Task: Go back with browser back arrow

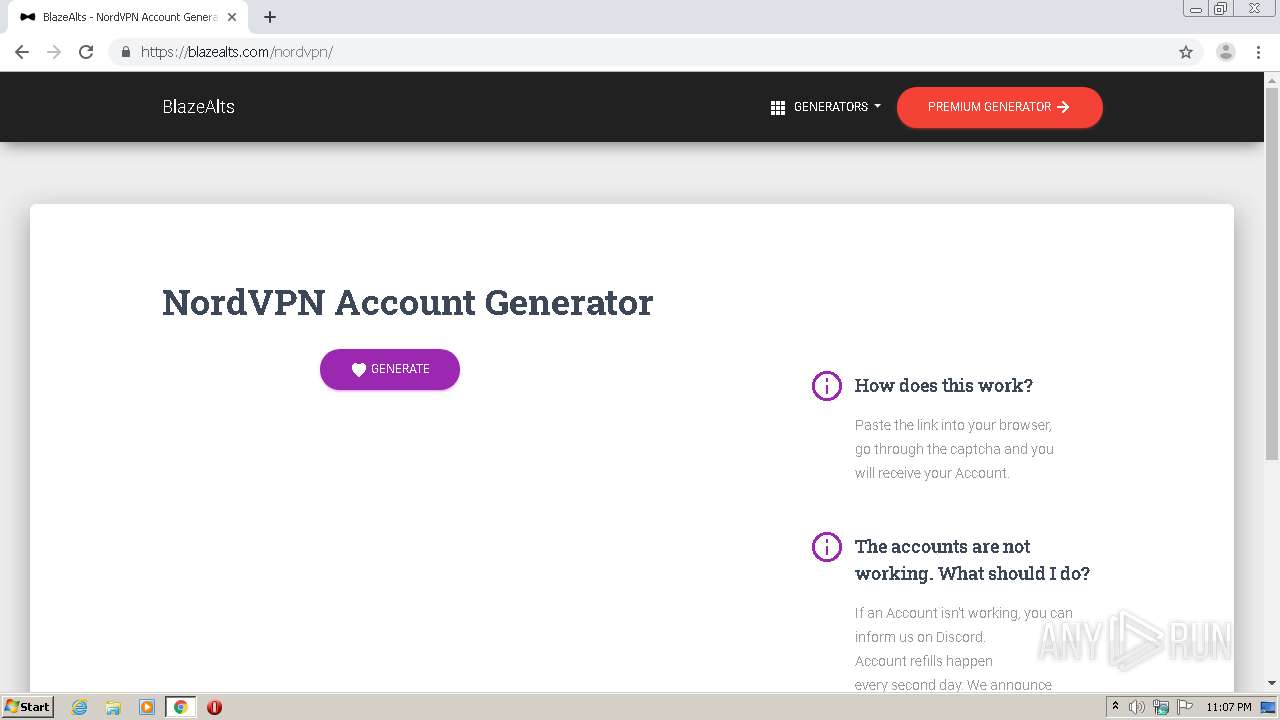Action: click(22, 52)
